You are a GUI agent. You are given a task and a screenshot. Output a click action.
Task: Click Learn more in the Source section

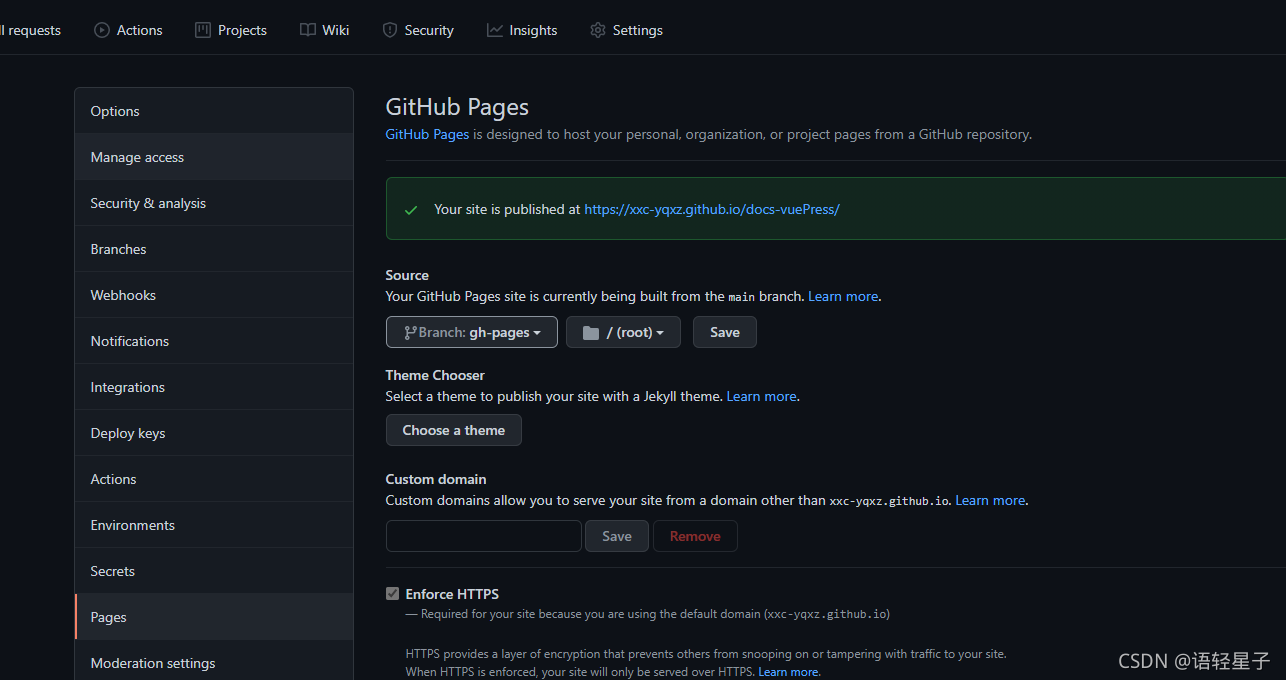843,296
